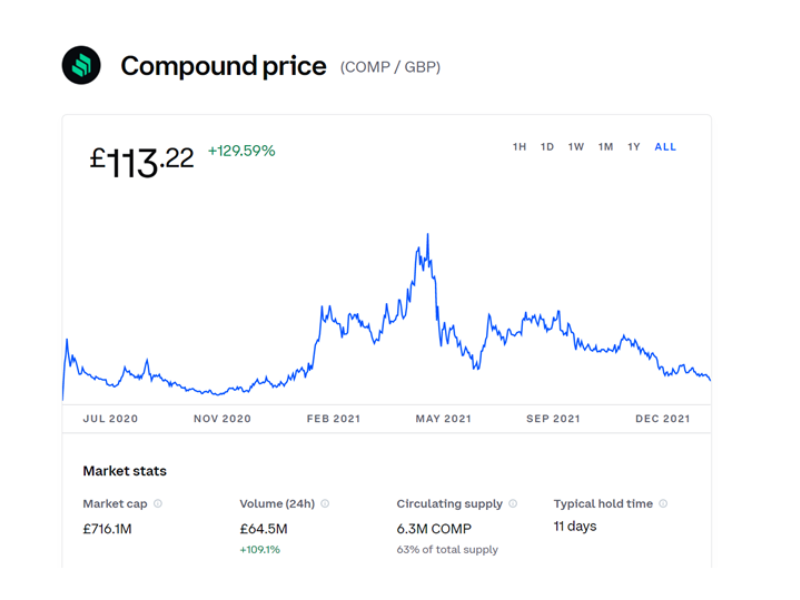Image resolution: width=800 pixels, height=600 pixels.
Task: Select the 1D time range tab
Action: click(547, 146)
